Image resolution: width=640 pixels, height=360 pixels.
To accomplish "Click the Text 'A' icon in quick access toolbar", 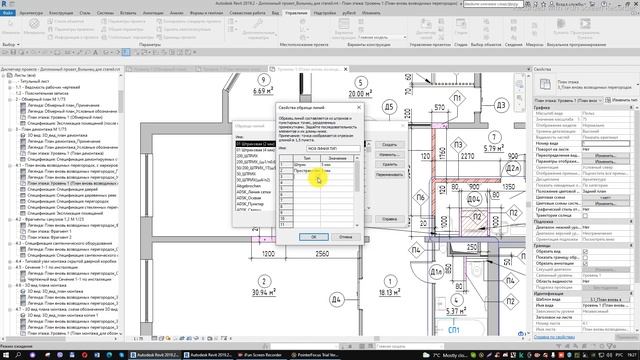I will point(96,52).
